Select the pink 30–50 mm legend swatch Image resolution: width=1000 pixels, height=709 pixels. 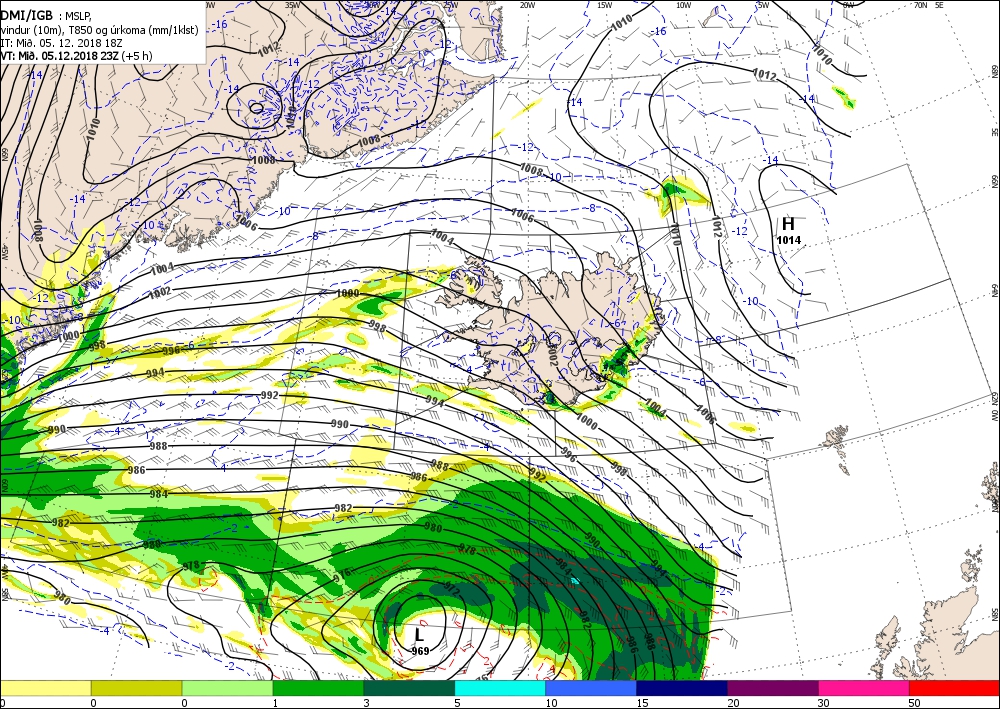(x=864, y=688)
